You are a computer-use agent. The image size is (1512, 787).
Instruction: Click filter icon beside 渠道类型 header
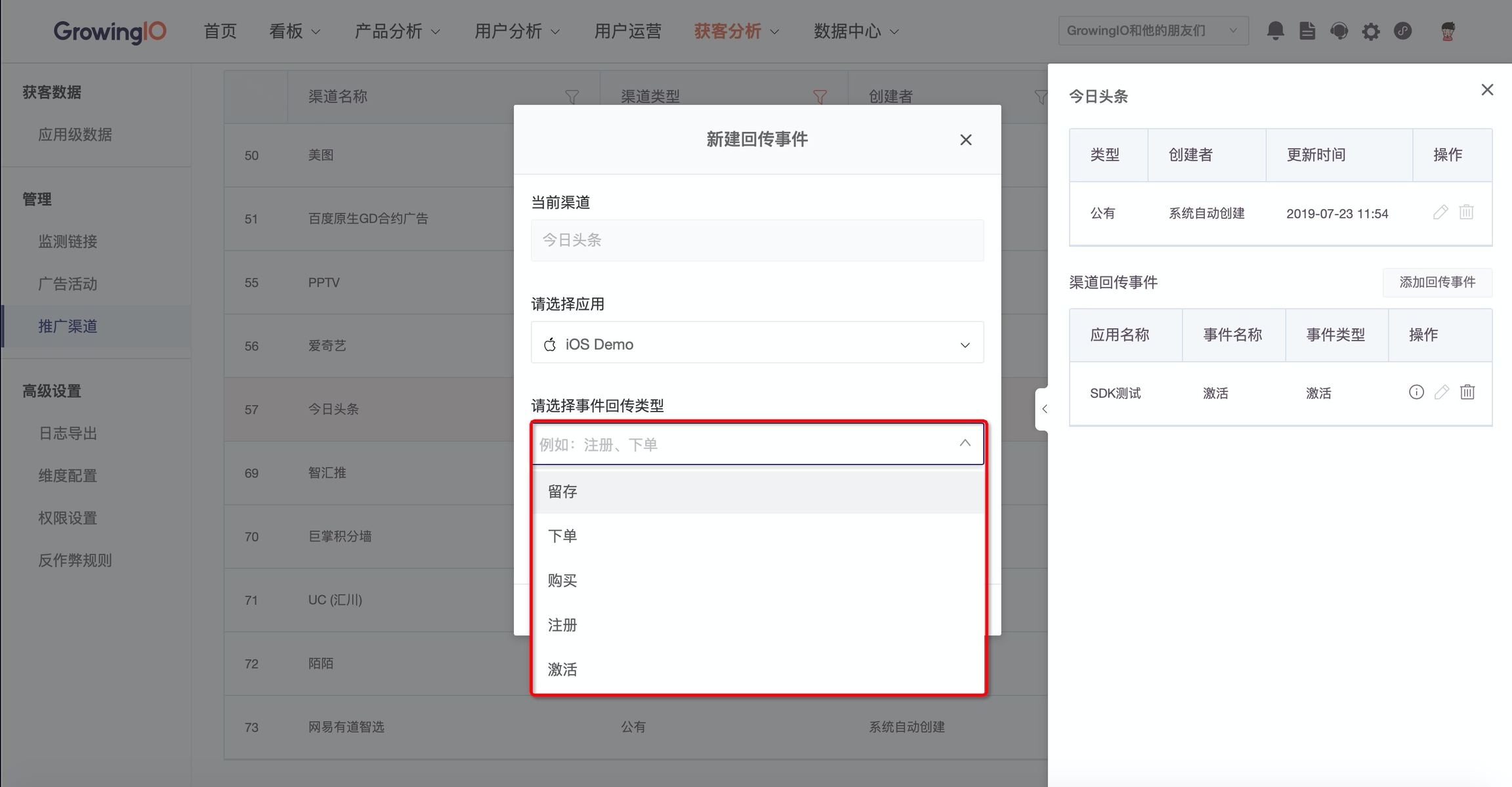pyautogui.click(x=820, y=96)
